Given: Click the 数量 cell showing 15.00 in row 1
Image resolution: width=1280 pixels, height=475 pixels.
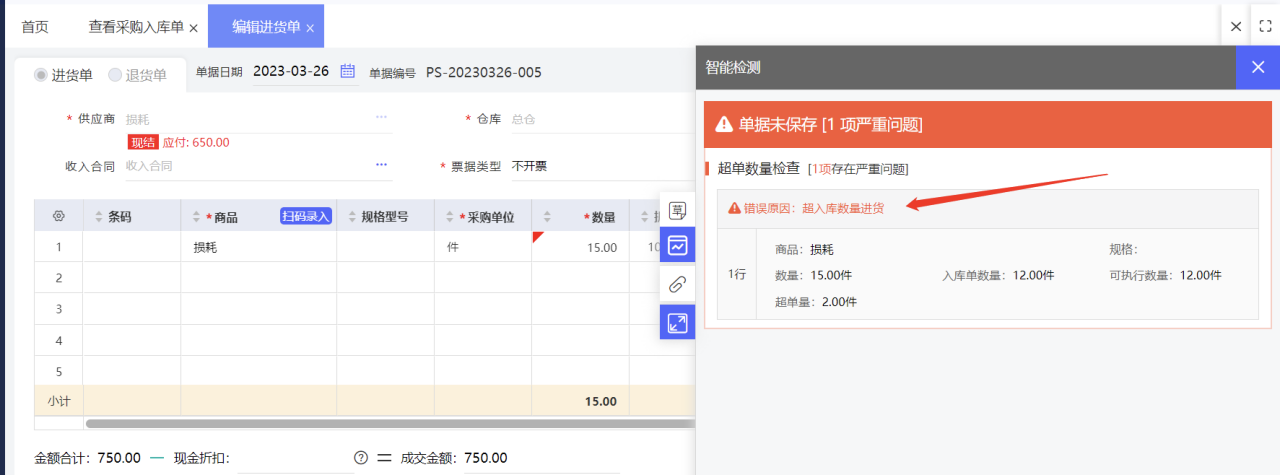Looking at the screenshot, I should pyautogui.click(x=580, y=247).
